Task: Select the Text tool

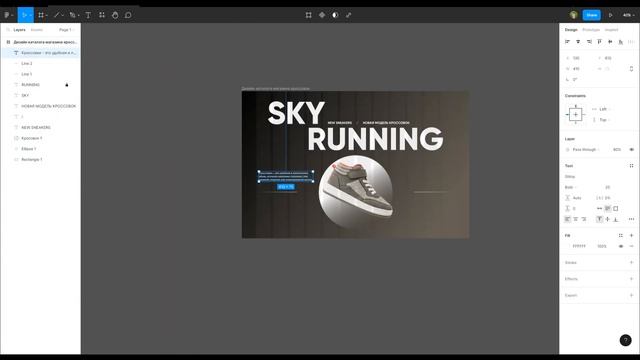Action: pyautogui.click(x=88, y=15)
